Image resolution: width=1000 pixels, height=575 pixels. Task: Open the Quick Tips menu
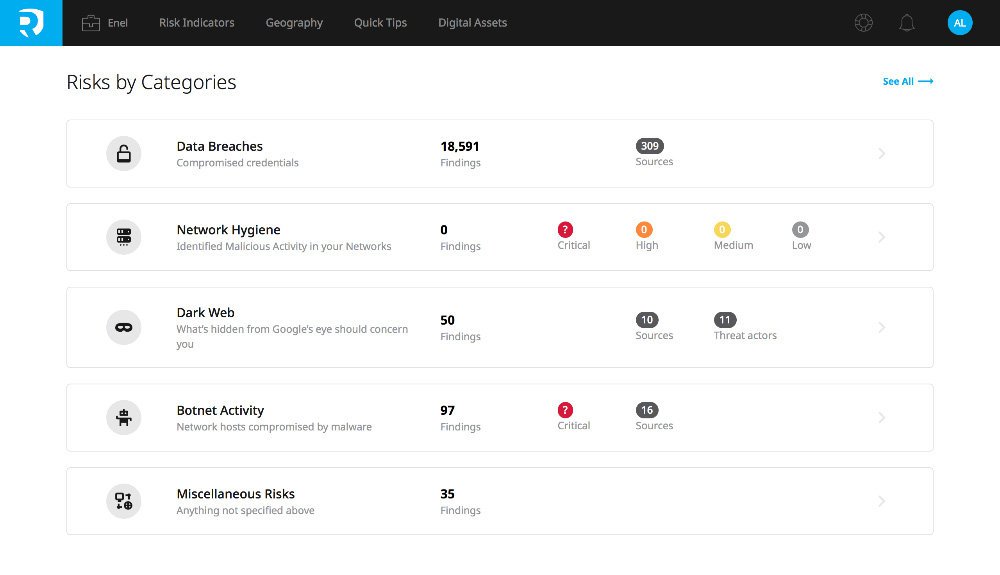tap(380, 23)
